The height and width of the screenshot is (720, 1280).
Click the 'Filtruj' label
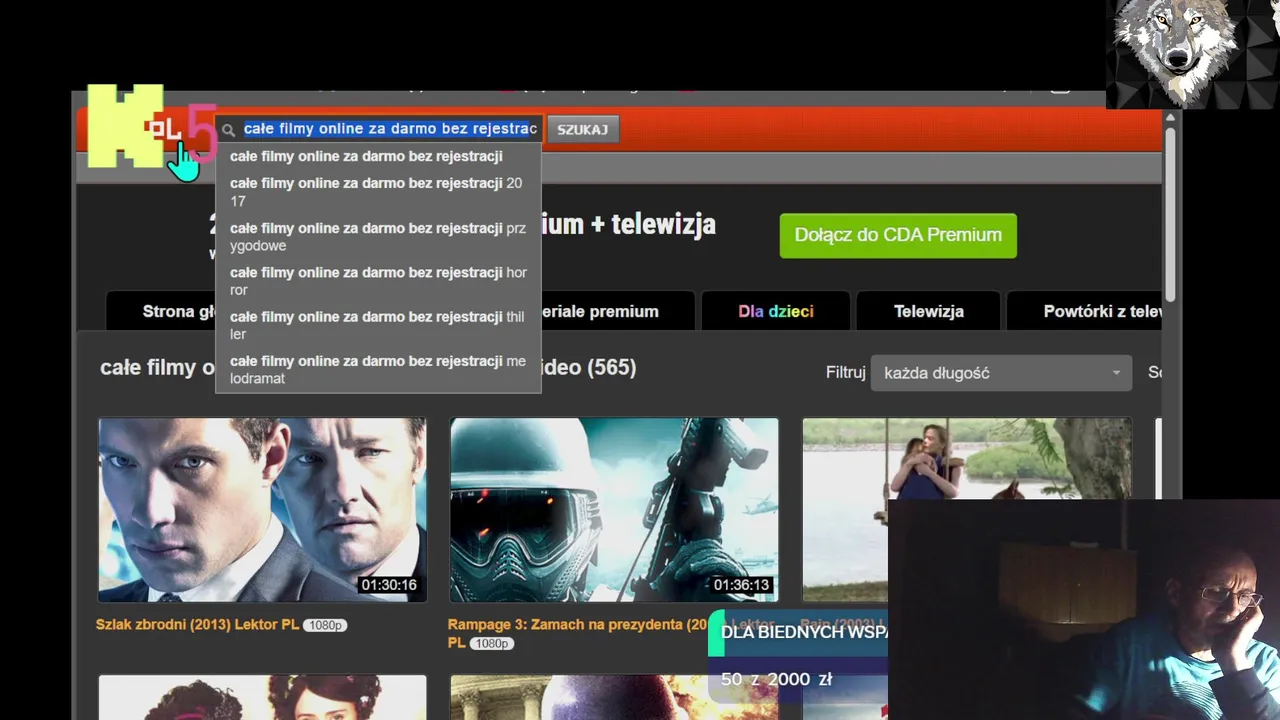pyautogui.click(x=845, y=373)
